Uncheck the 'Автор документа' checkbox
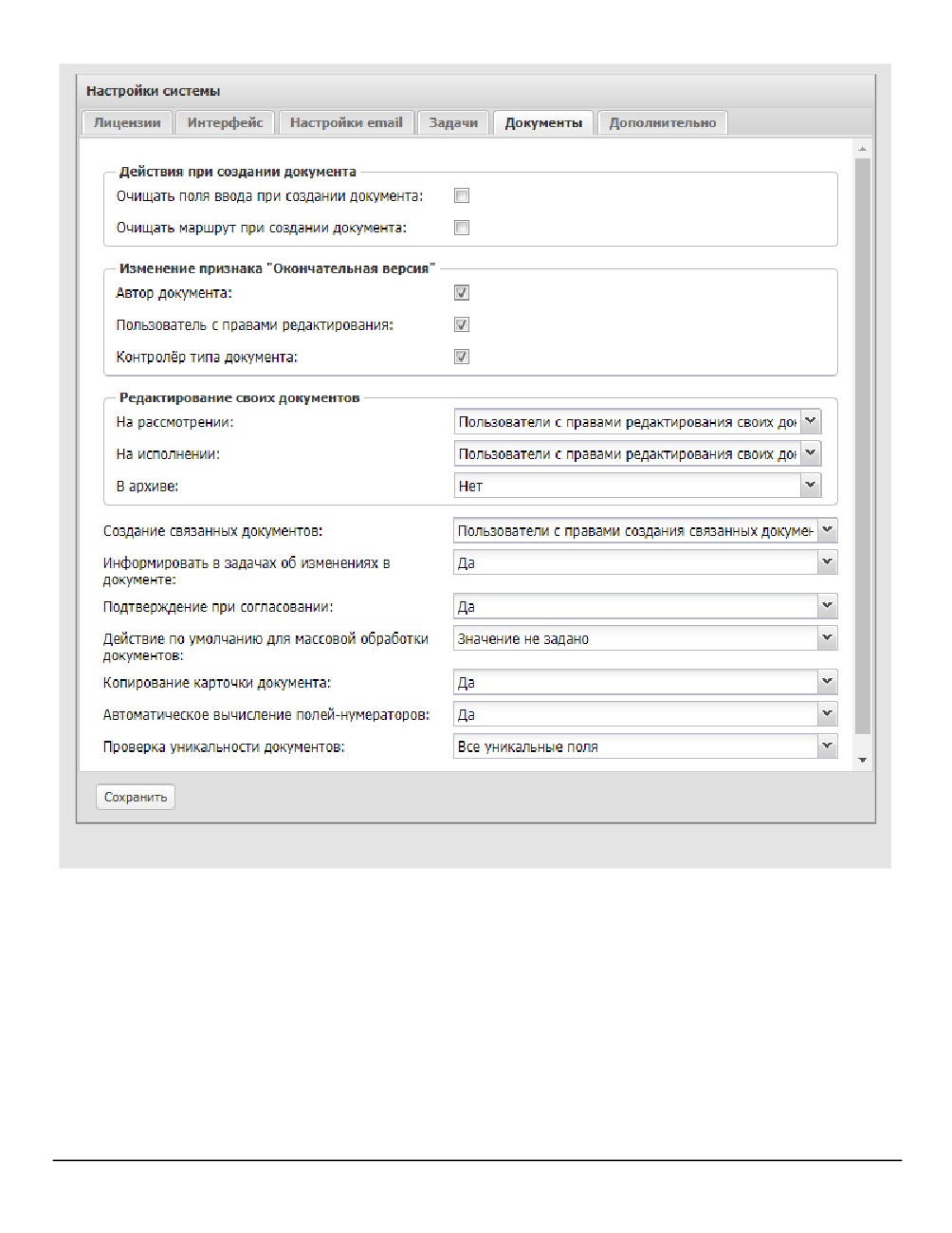The image size is (952, 1233). (x=462, y=293)
